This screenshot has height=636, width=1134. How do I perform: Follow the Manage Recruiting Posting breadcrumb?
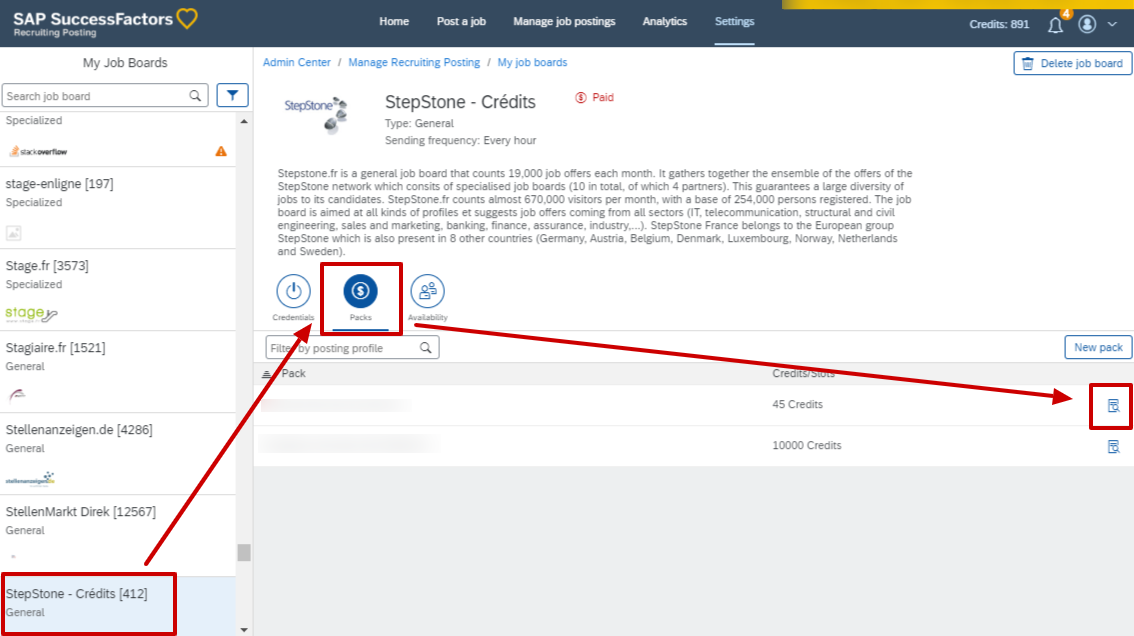pos(414,62)
